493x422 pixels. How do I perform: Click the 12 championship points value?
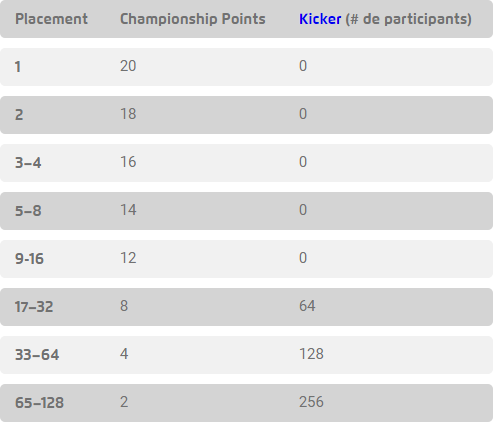click(128, 258)
